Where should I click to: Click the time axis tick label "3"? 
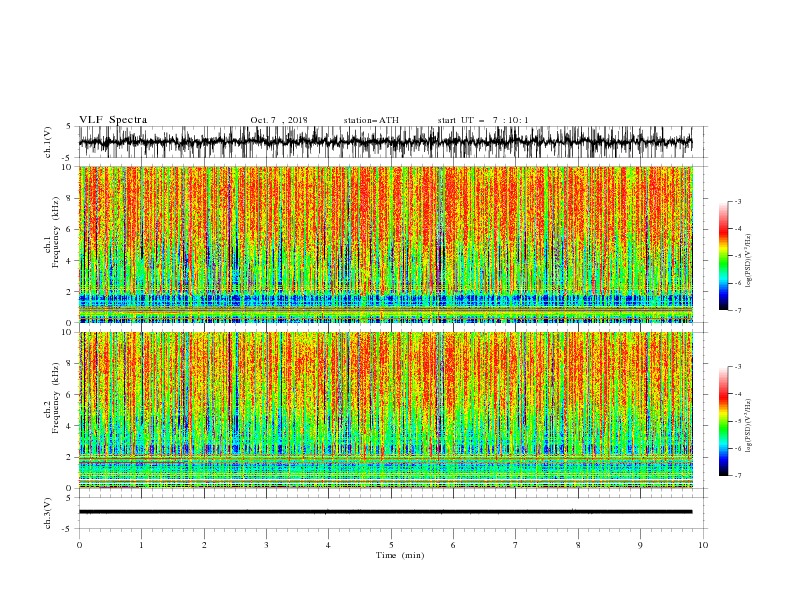pyautogui.click(x=266, y=545)
